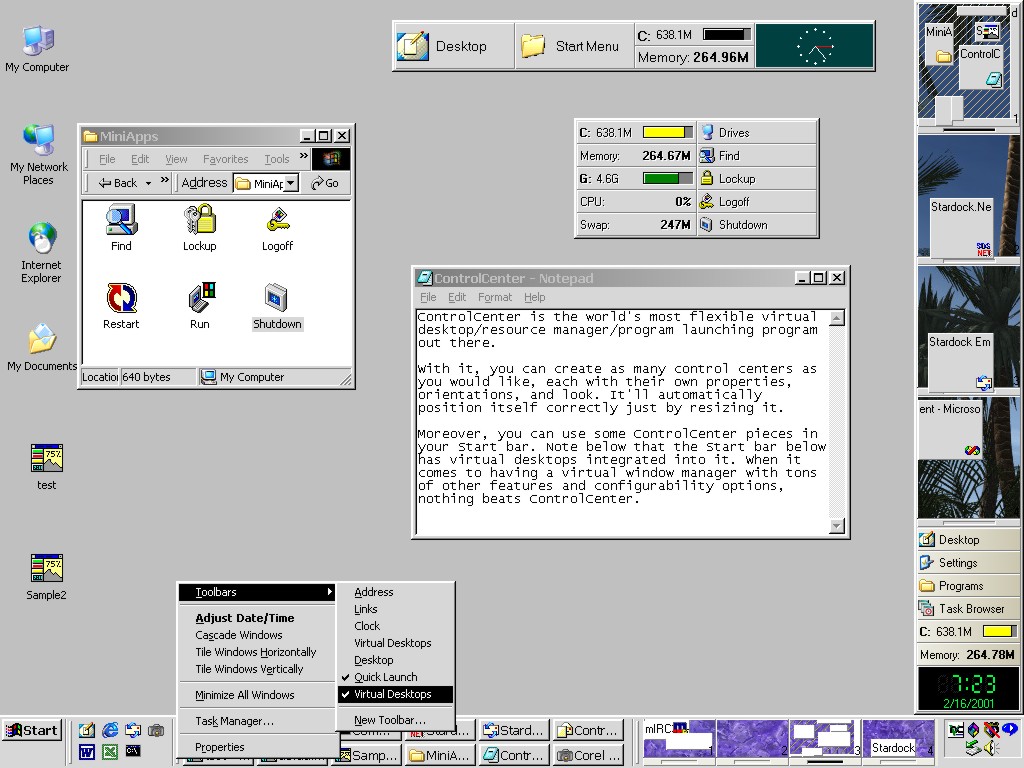1024x768 pixels.
Task: Click the analog clock in top bar
Action: tap(814, 46)
